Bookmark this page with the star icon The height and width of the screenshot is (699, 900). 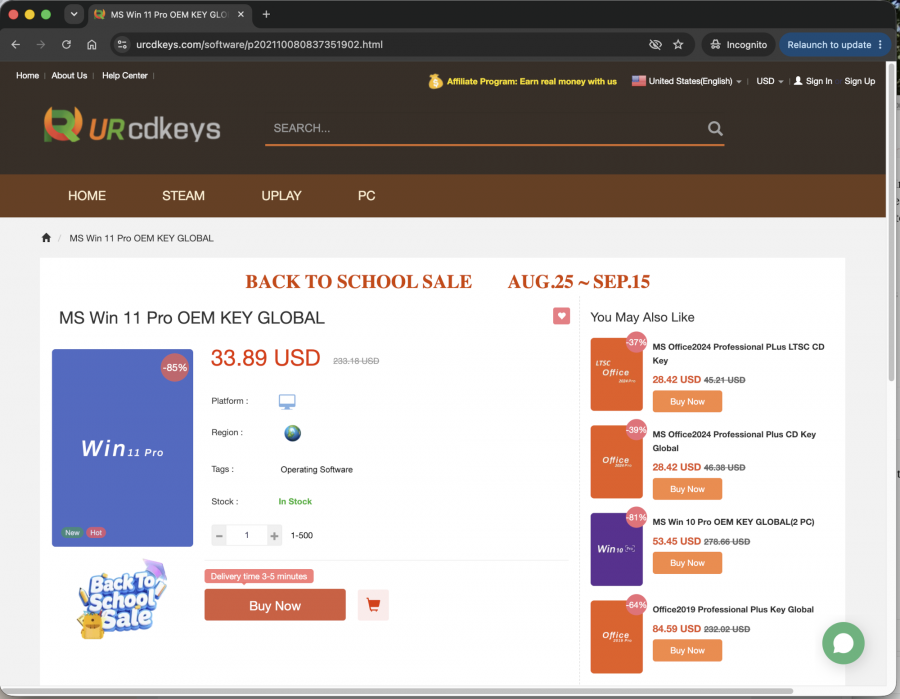(678, 45)
